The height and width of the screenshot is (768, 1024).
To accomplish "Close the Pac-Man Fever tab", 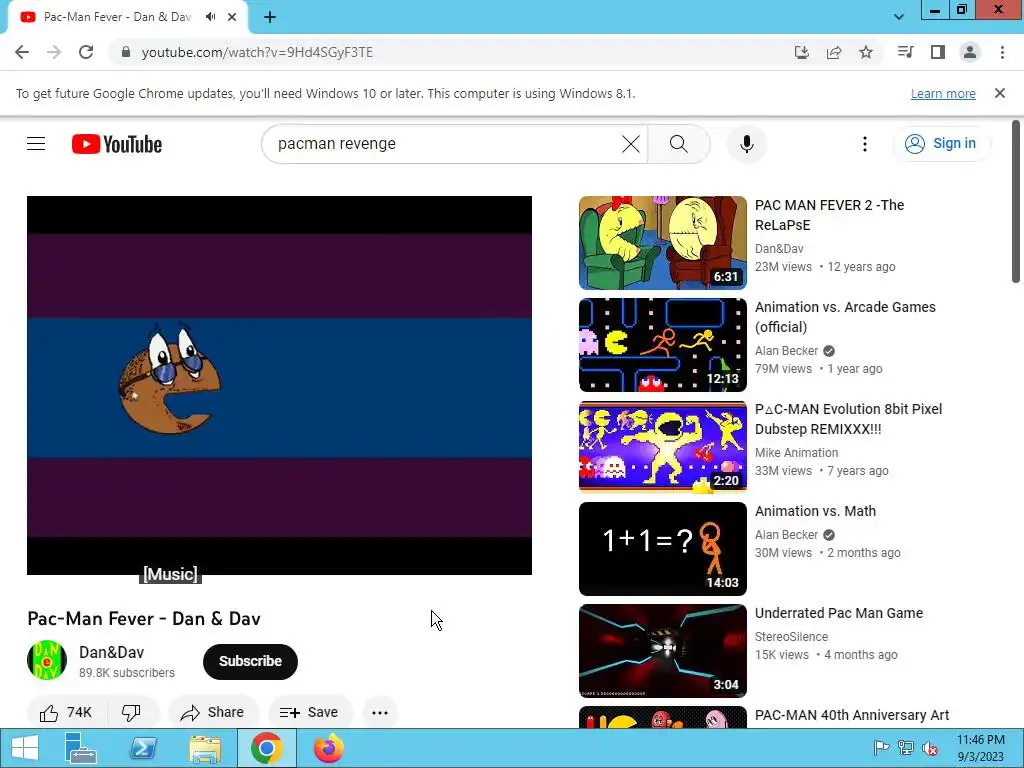I will pyautogui.click(x=232, y=17).
